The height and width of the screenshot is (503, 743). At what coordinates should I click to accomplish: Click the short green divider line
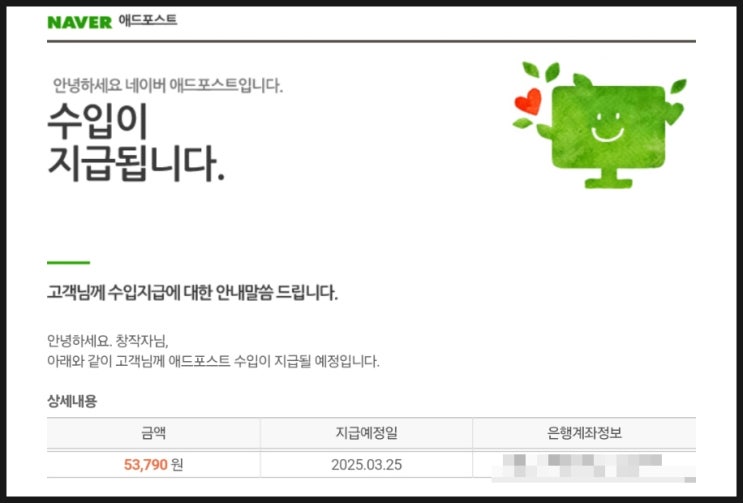click(x=68, y=262)
